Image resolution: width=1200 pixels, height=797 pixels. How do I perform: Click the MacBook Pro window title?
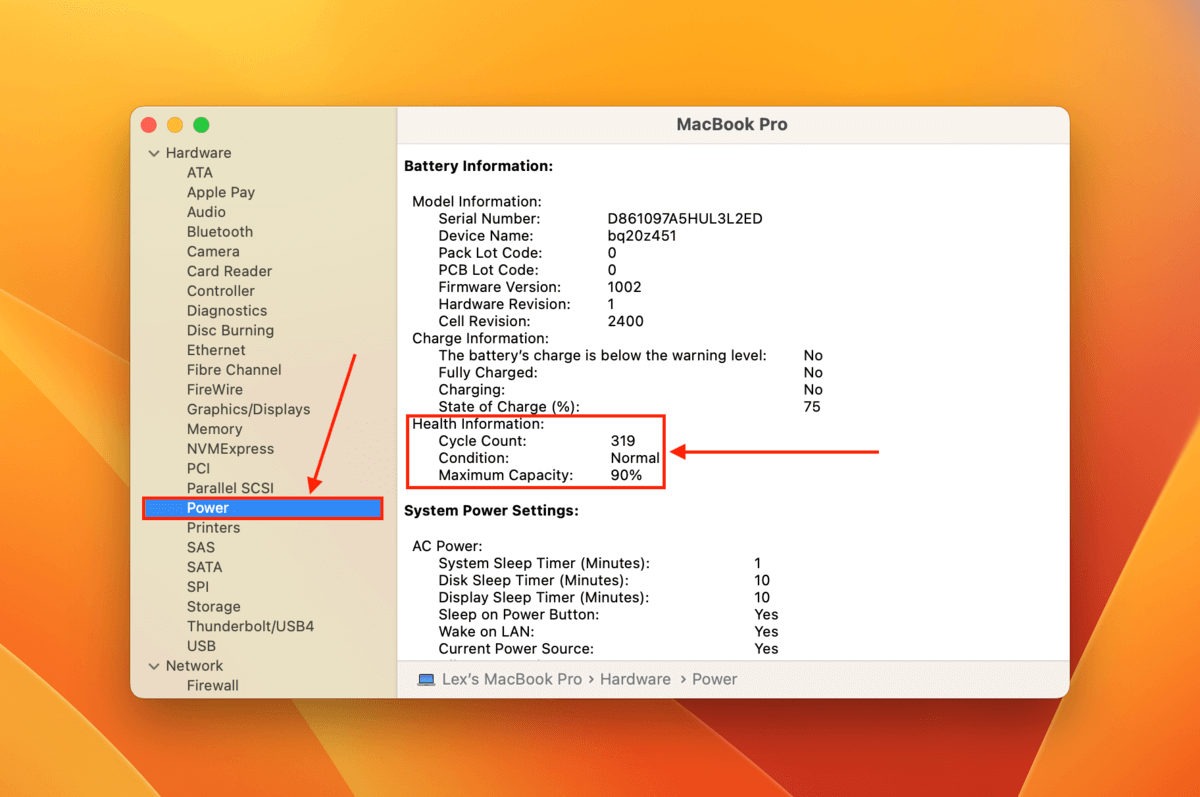pyautogui.click(x=732, y=125)
